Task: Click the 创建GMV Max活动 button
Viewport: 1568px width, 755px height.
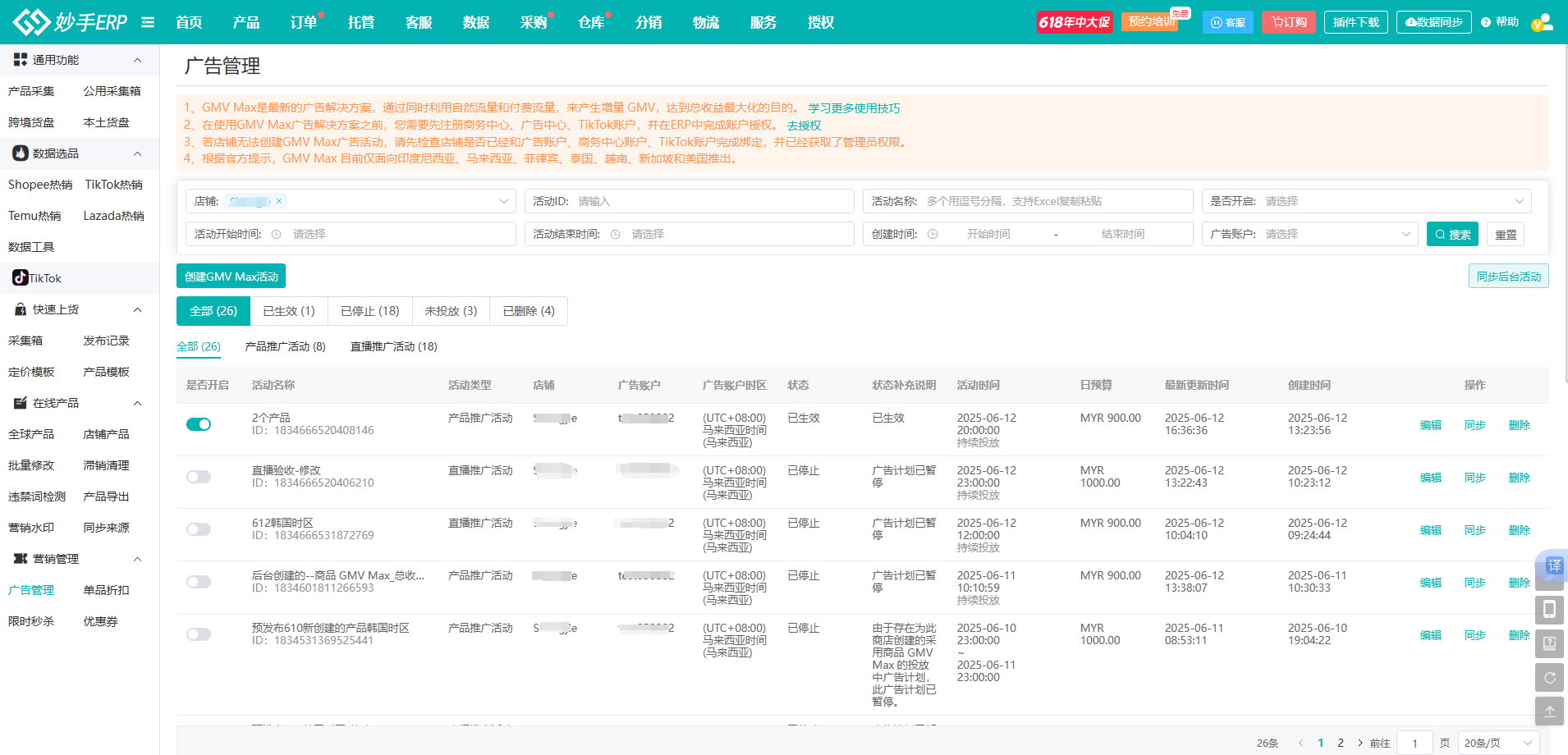Action: click(x=231, y=277)
